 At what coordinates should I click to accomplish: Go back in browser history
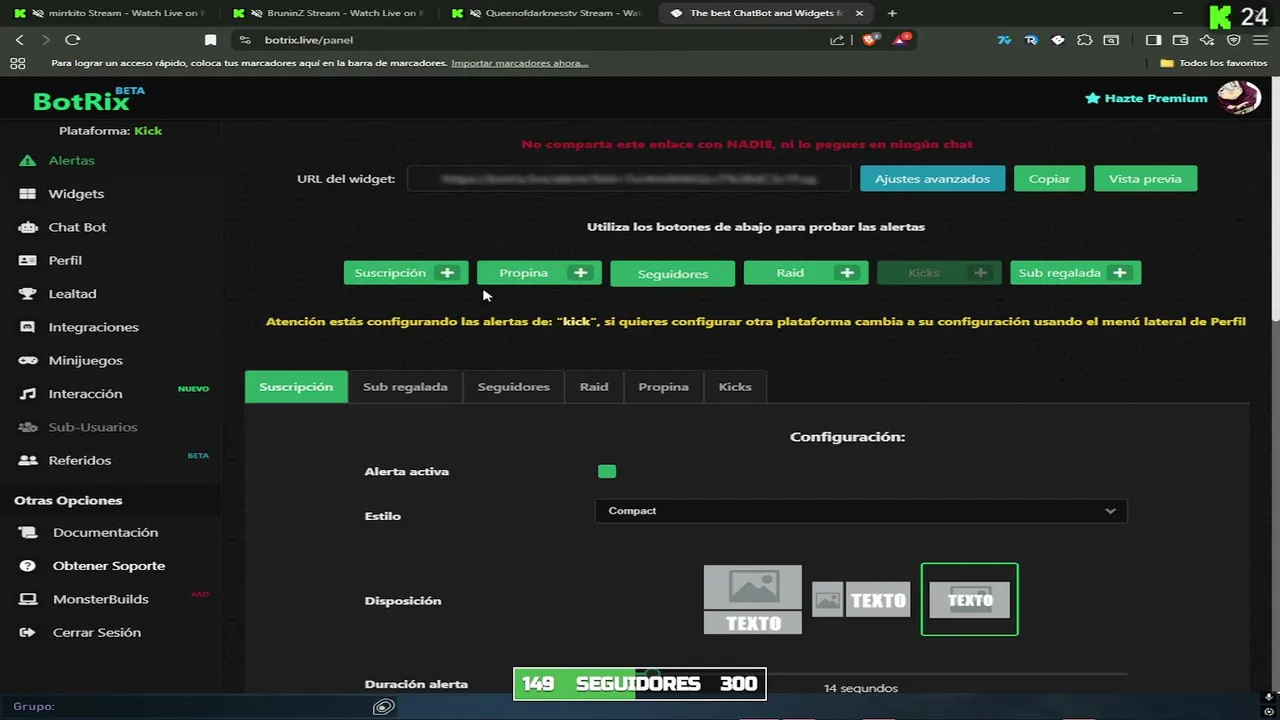[19, 40]
